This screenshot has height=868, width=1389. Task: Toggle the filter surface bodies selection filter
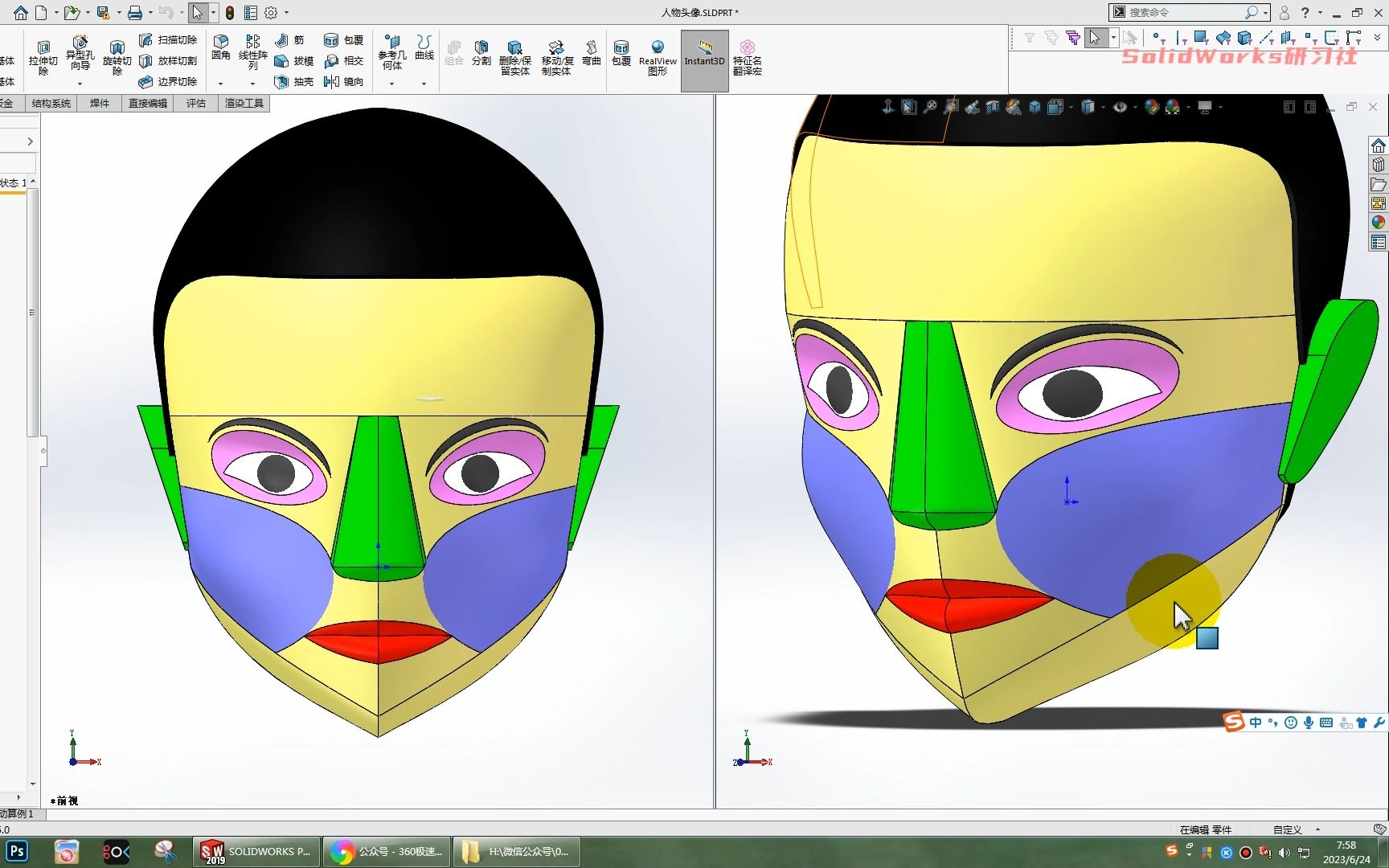[1223, 37]
